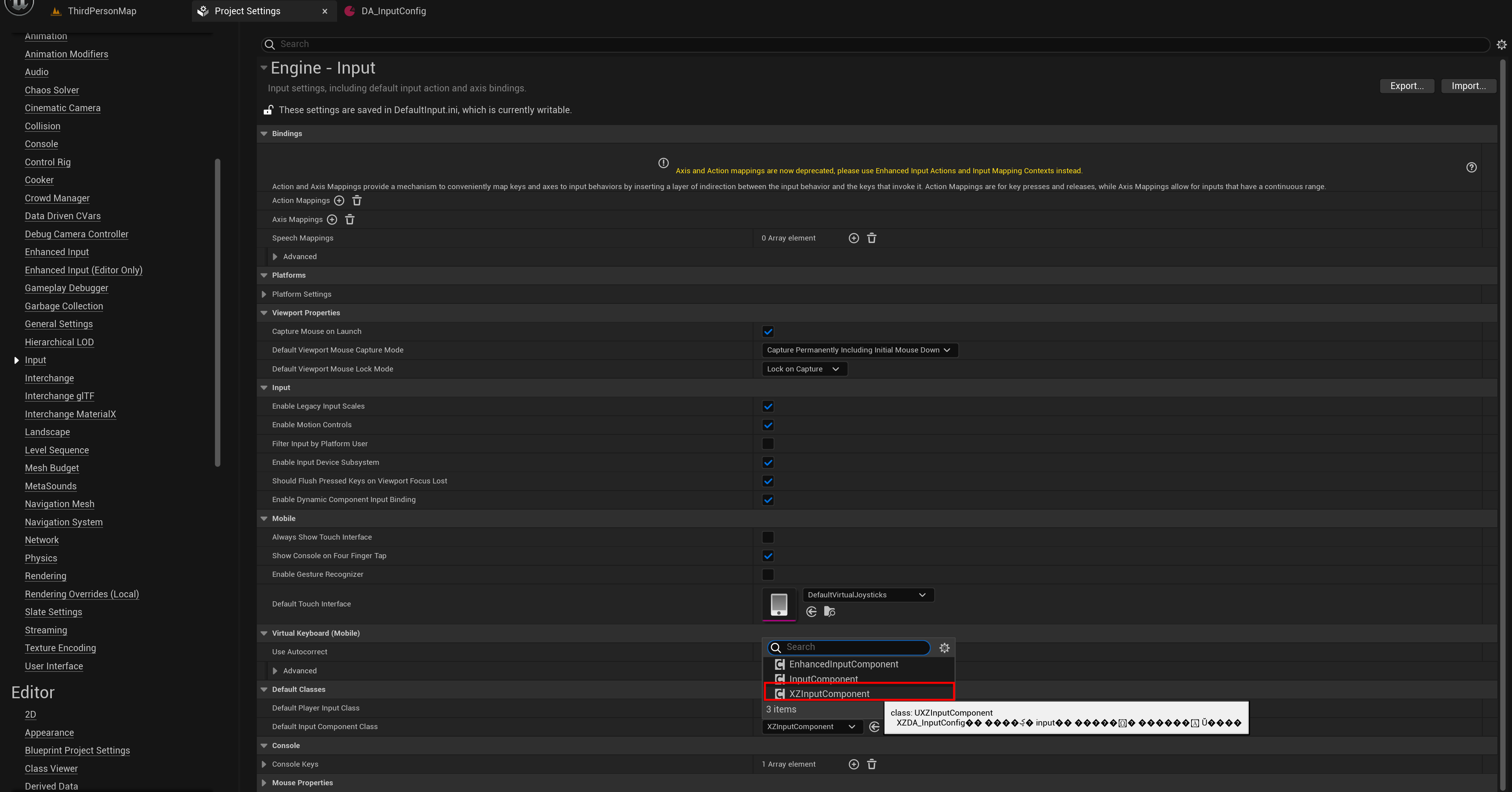This screenshot has height=792, width=1512.
Task: Click the Export... button
Action: 1407,86
